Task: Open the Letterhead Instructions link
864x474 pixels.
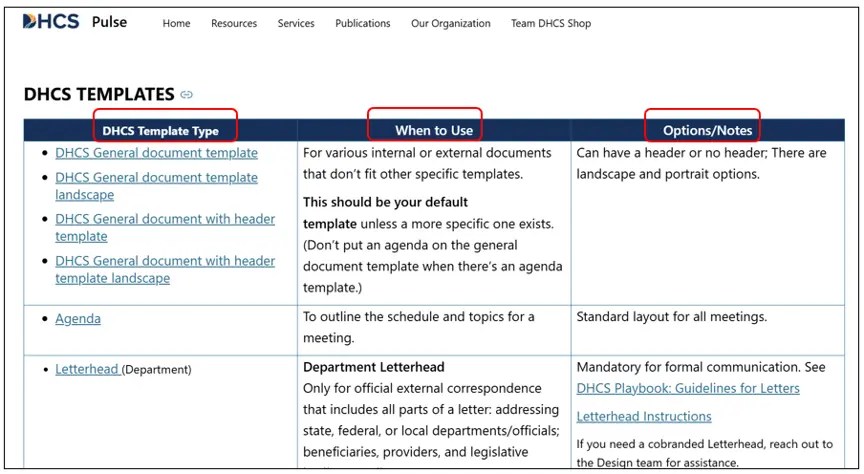Action: tap(644, 416)
